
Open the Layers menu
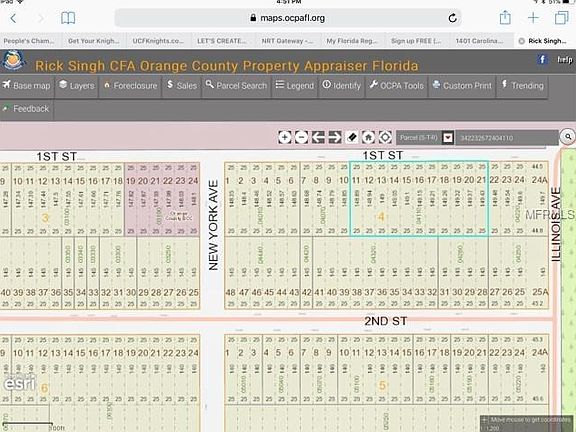[76, 86]
